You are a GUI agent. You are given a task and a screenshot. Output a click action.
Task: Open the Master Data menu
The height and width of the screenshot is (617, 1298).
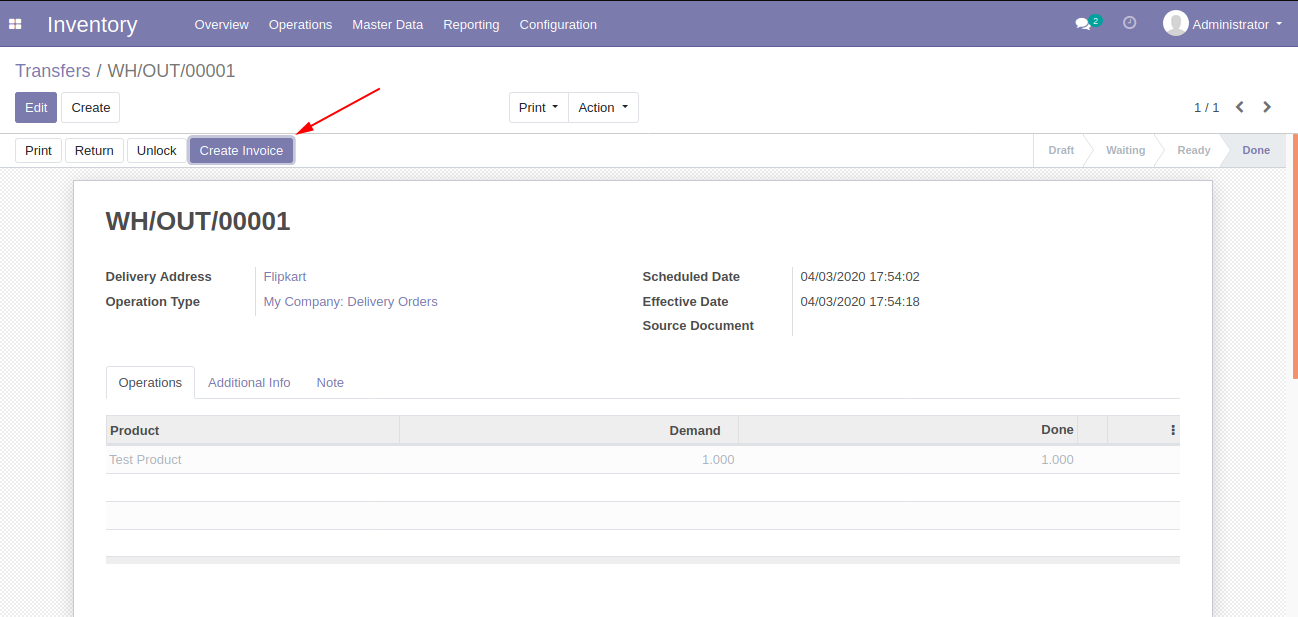387,24
